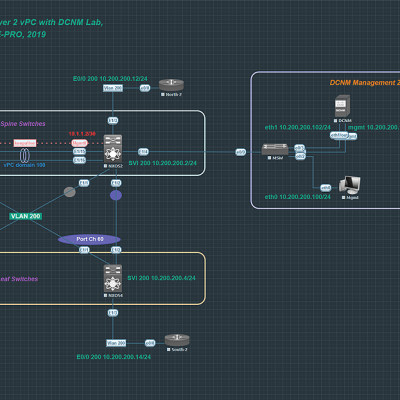Click the Leaf Switches label
The image size is (400, 400).
(19, 279)
